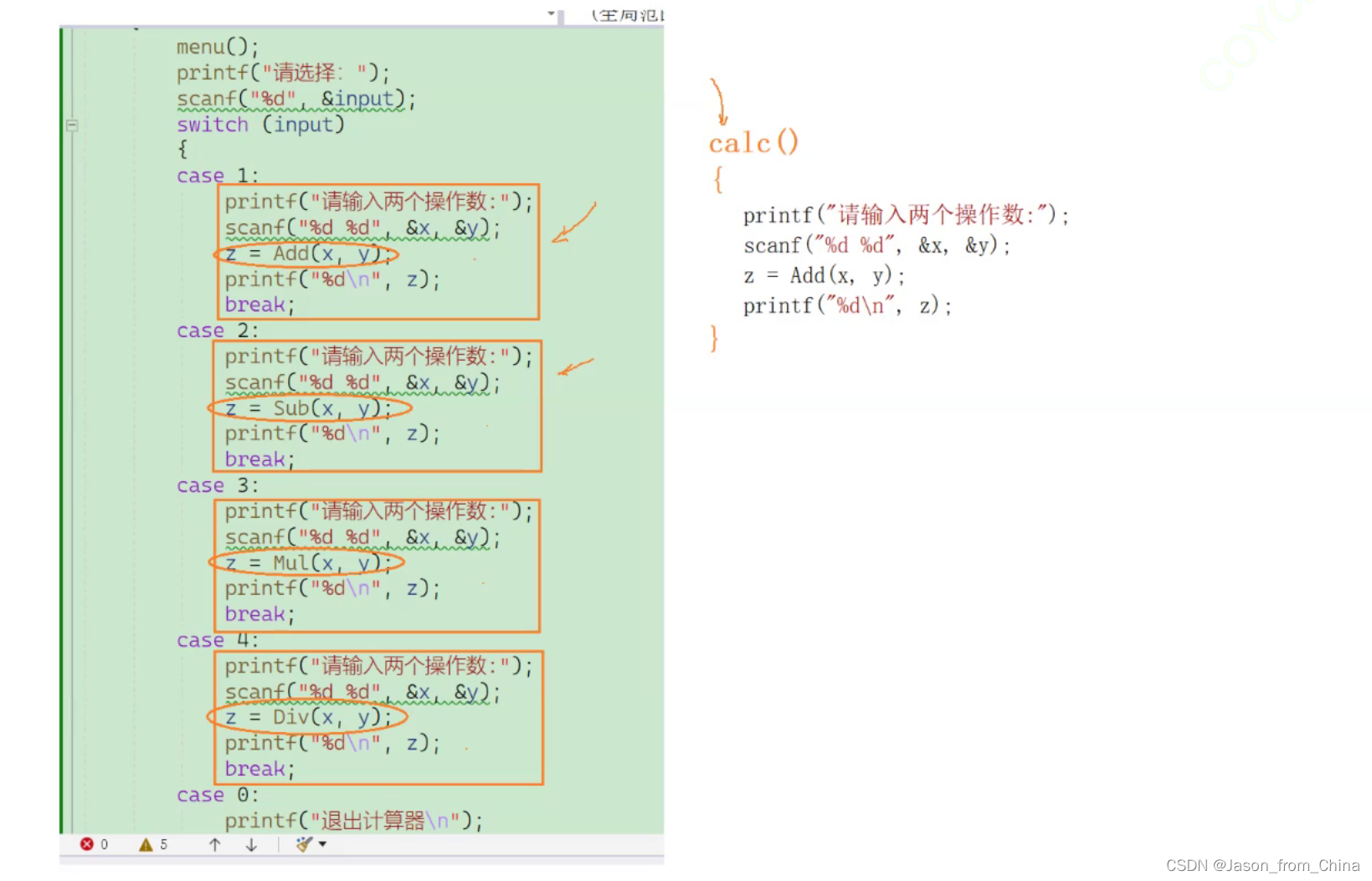Click break; under case 4
The width and height of the screenshot is (1372, 881).
(259, 769)
